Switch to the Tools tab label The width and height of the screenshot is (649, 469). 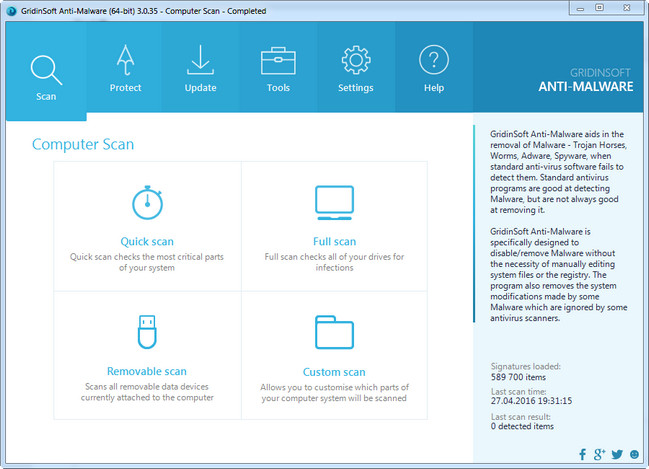tap(278, 88)
